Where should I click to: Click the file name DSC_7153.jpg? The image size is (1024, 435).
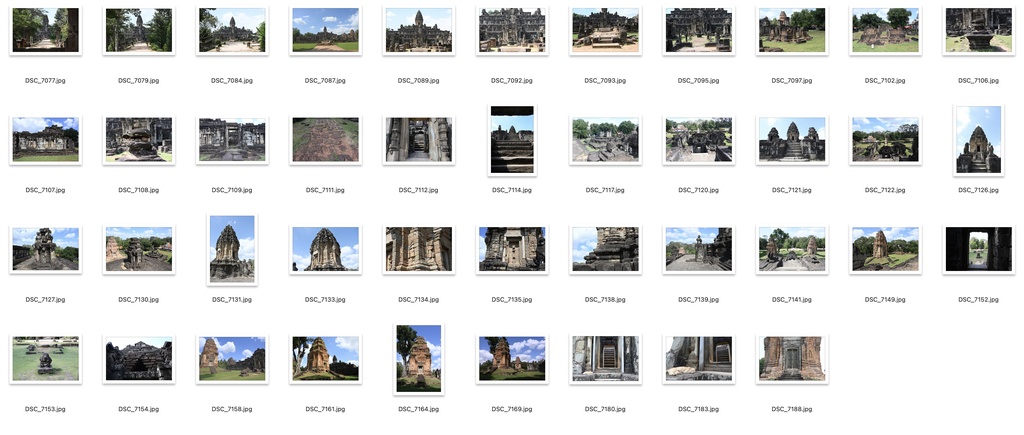tap(46, 409)
